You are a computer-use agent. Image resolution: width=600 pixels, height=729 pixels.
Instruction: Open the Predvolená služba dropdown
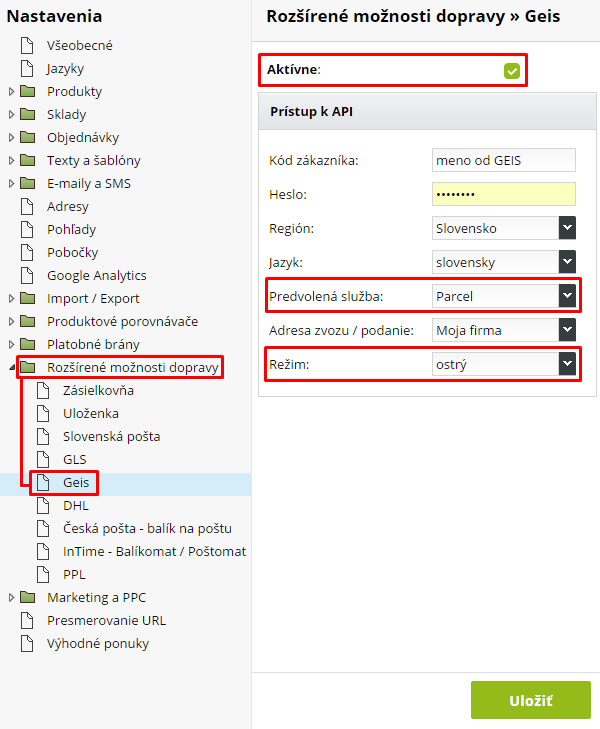click(x=567, y=296)
